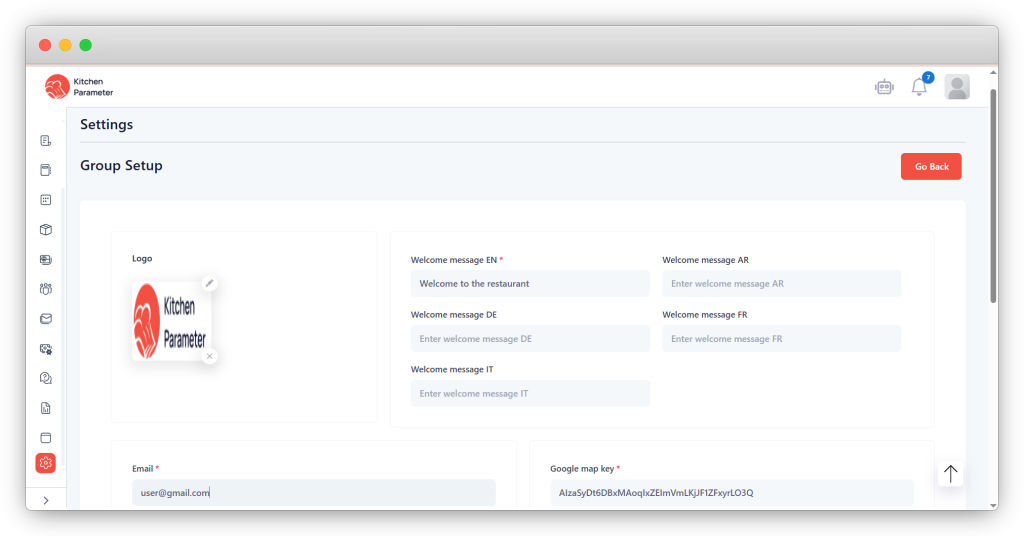Image resolution: width=1024 pixels, height=536 pixels.
Task: Click the Kitchen Parameter logo in header
Action: [x=80, y=87]
